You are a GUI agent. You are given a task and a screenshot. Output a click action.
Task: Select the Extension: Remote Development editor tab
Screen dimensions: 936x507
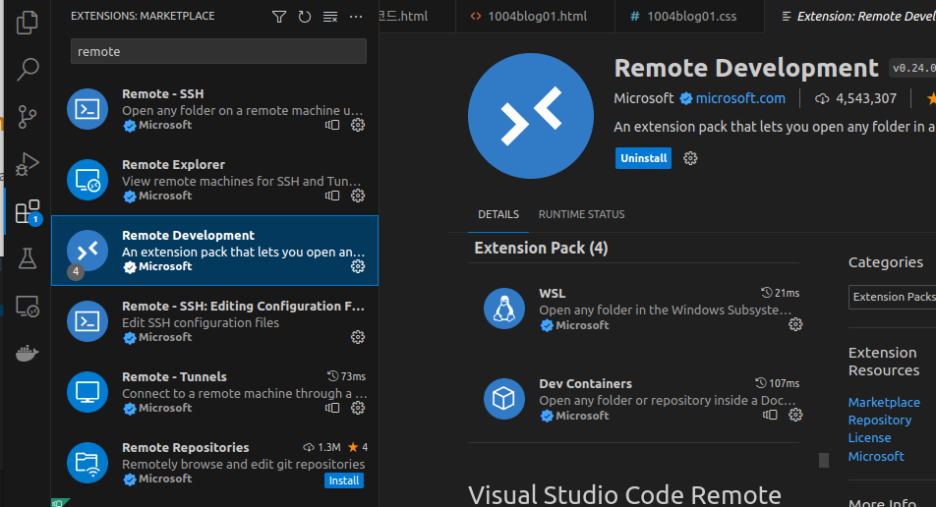point(850,16)
